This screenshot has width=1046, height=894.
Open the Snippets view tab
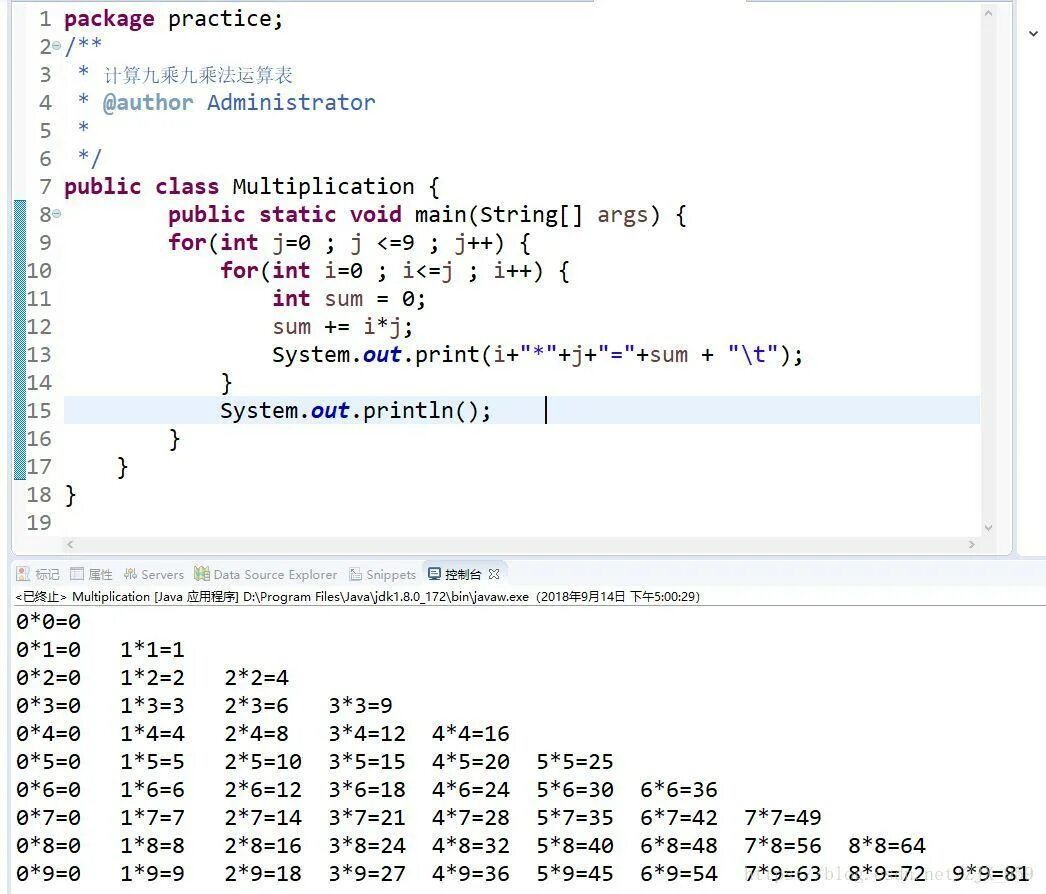coord(382,574)
